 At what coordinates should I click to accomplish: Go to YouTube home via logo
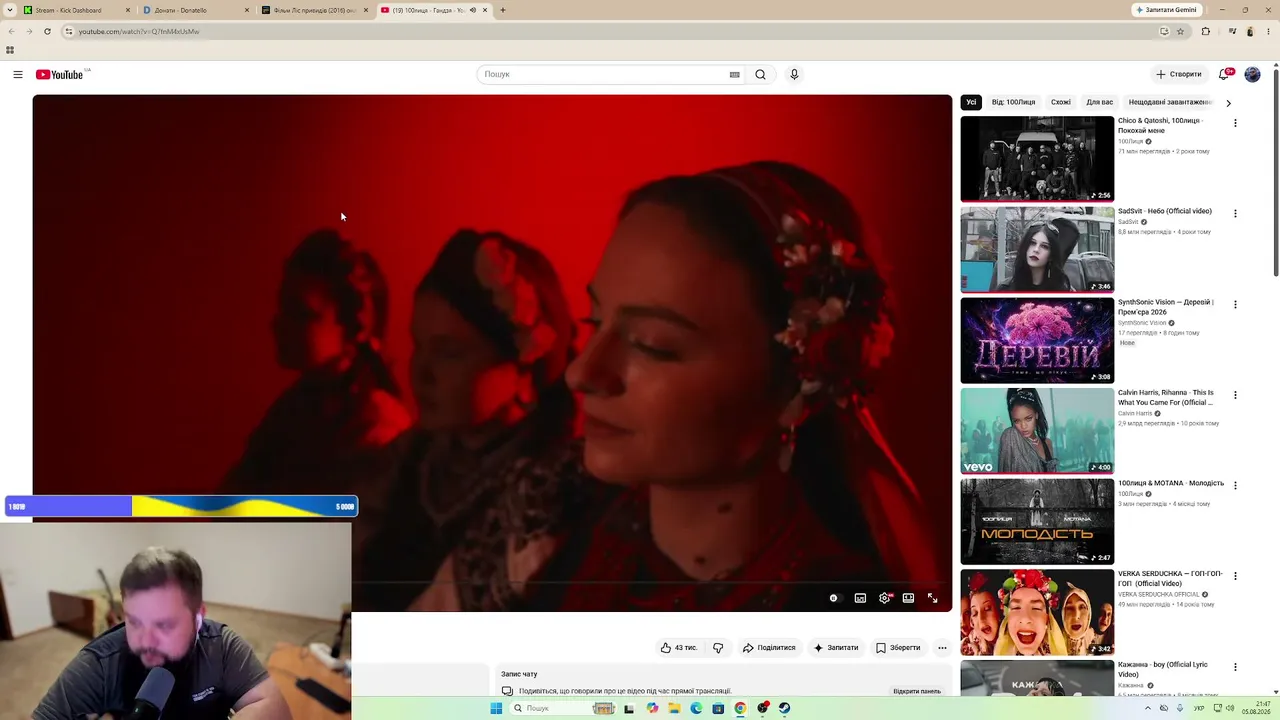coord(60,74)
